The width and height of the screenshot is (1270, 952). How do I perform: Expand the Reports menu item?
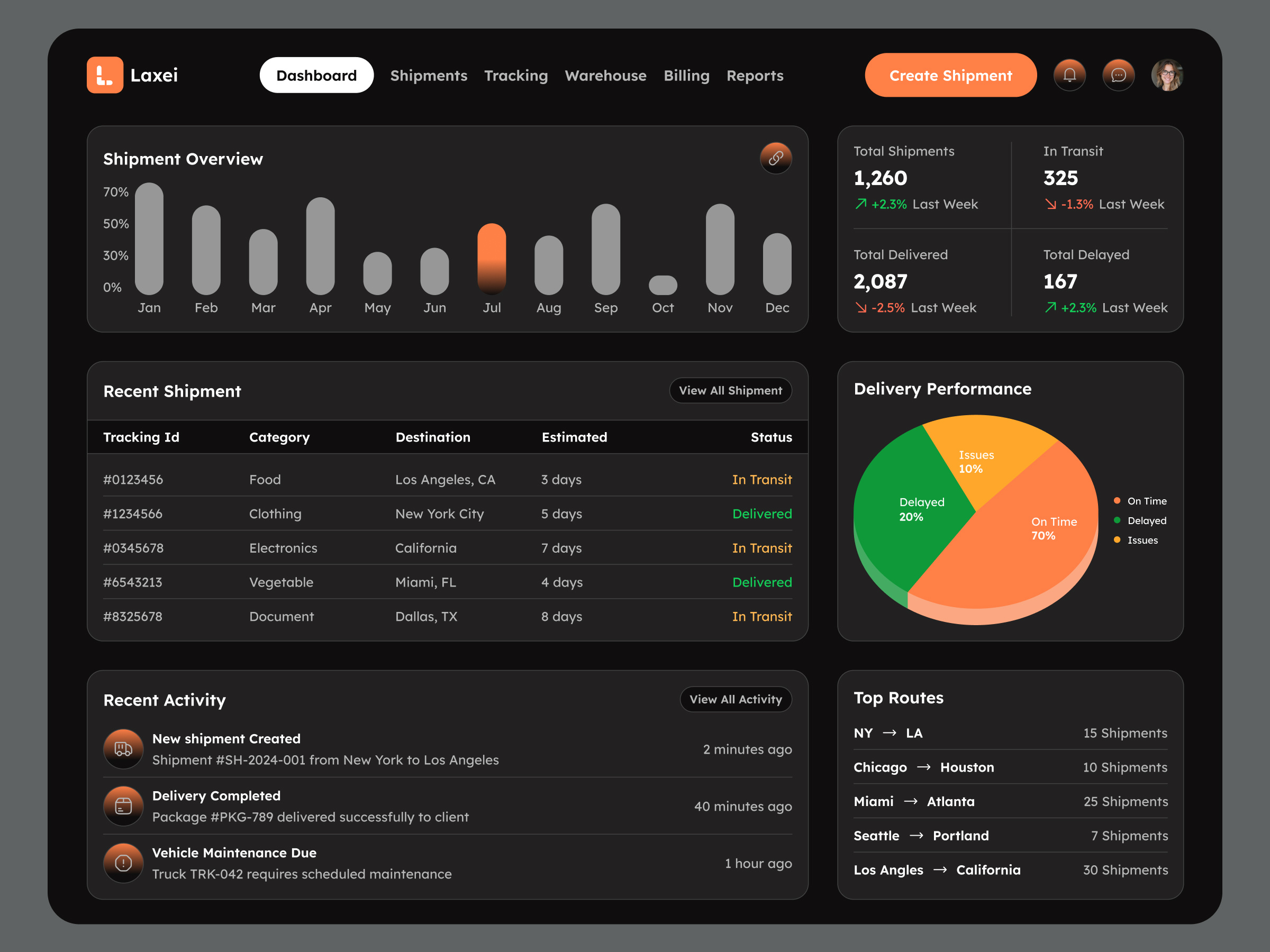point(755,75)
